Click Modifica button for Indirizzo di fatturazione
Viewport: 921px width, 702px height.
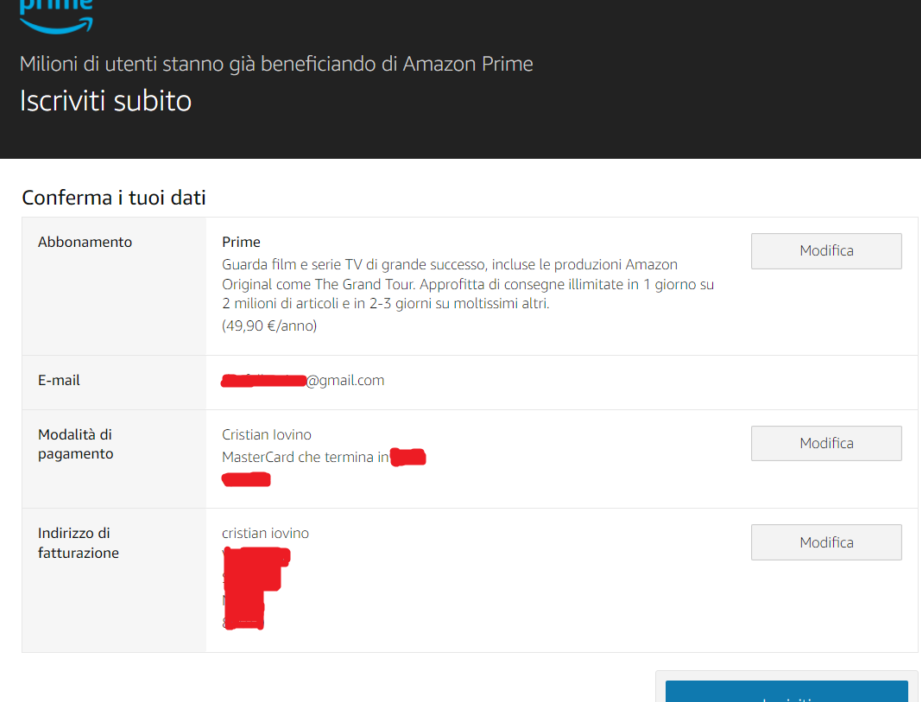(826, 542)
